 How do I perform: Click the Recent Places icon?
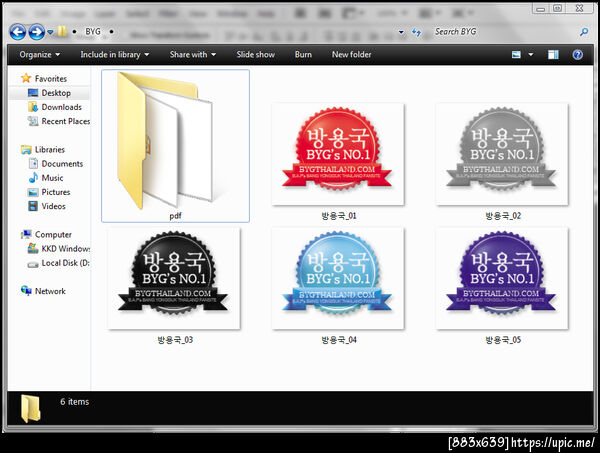33,121
